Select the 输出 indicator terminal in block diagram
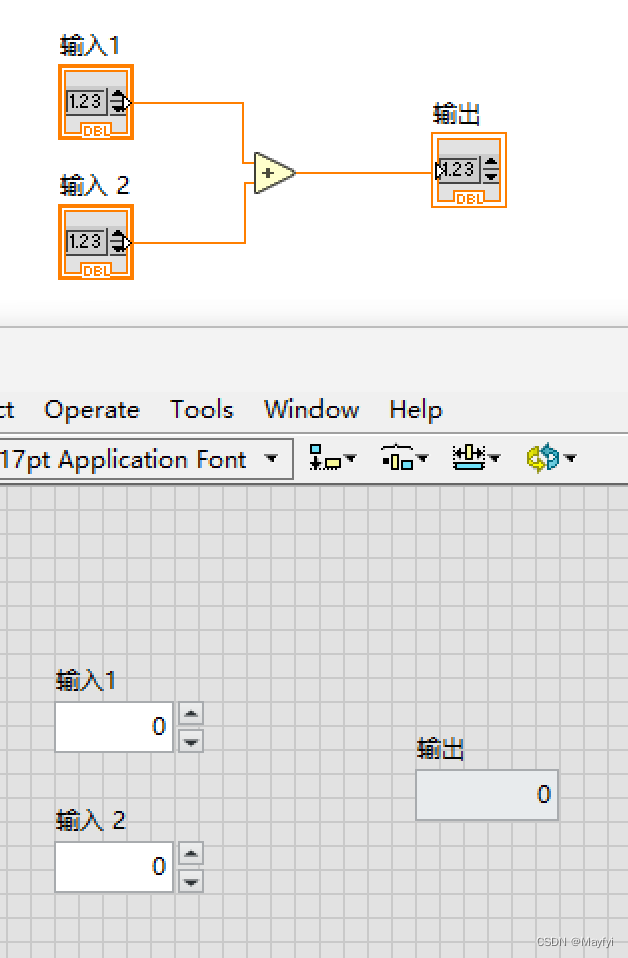 coord(469,170)
